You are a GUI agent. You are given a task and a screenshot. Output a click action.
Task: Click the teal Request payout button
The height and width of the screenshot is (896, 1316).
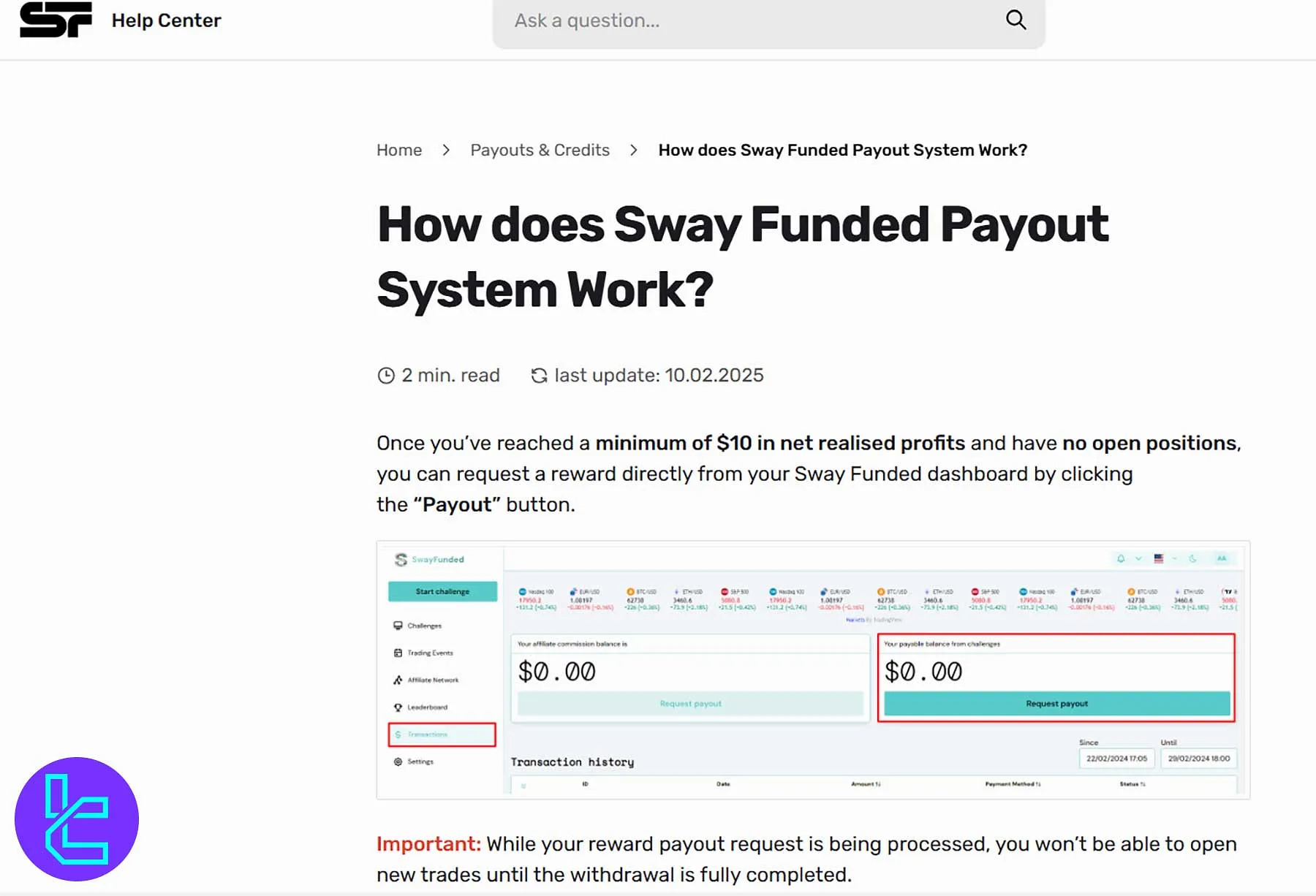click(x=1056, y=703)
